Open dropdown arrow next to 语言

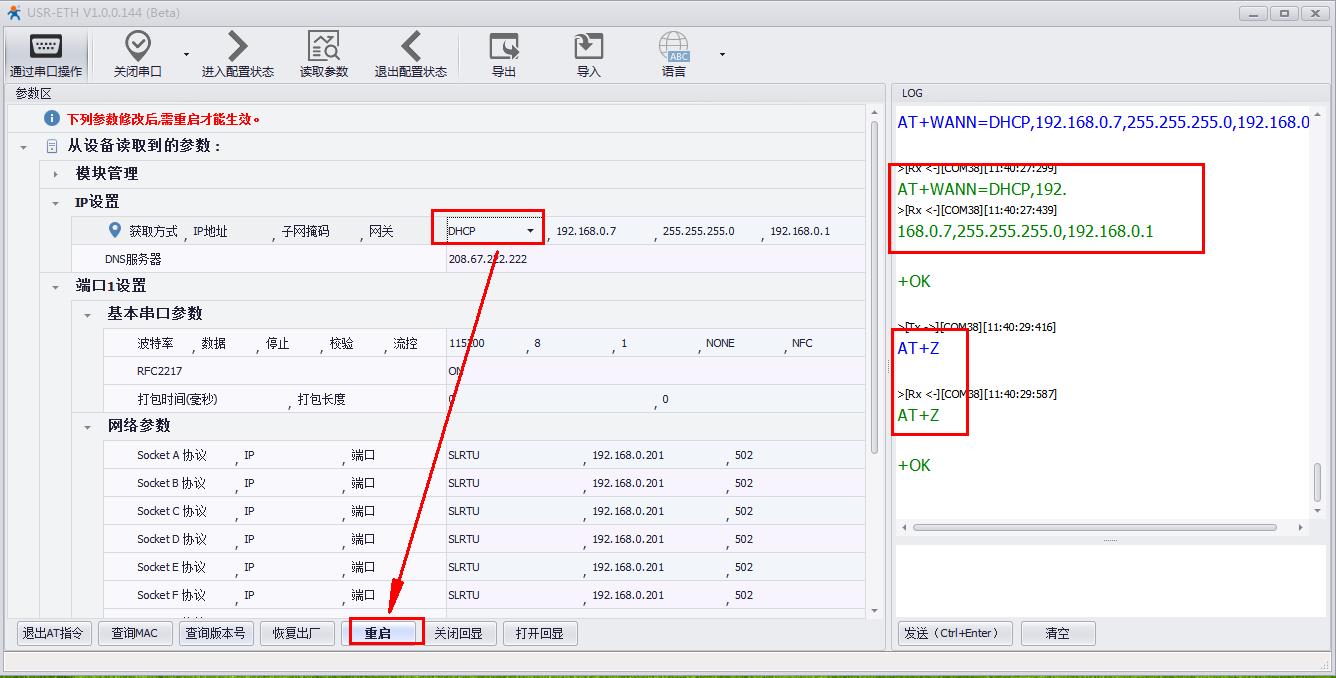tap(722, 55)
